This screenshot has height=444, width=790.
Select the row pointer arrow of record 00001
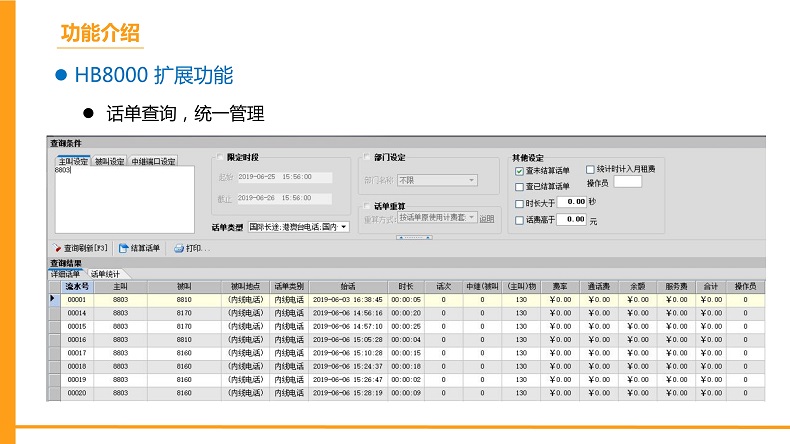pos(53,299)
